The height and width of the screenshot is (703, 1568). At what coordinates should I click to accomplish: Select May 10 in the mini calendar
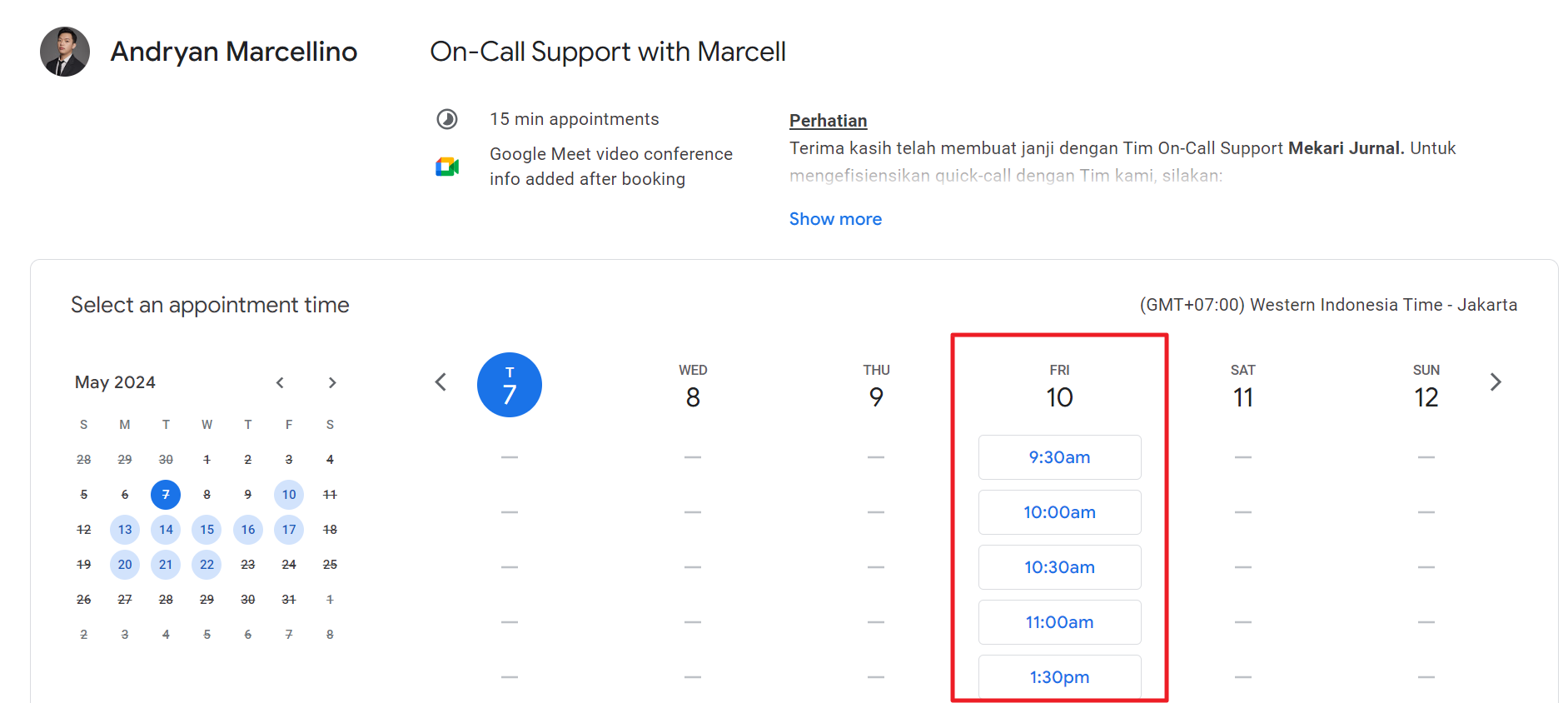(x=289, y=495)
